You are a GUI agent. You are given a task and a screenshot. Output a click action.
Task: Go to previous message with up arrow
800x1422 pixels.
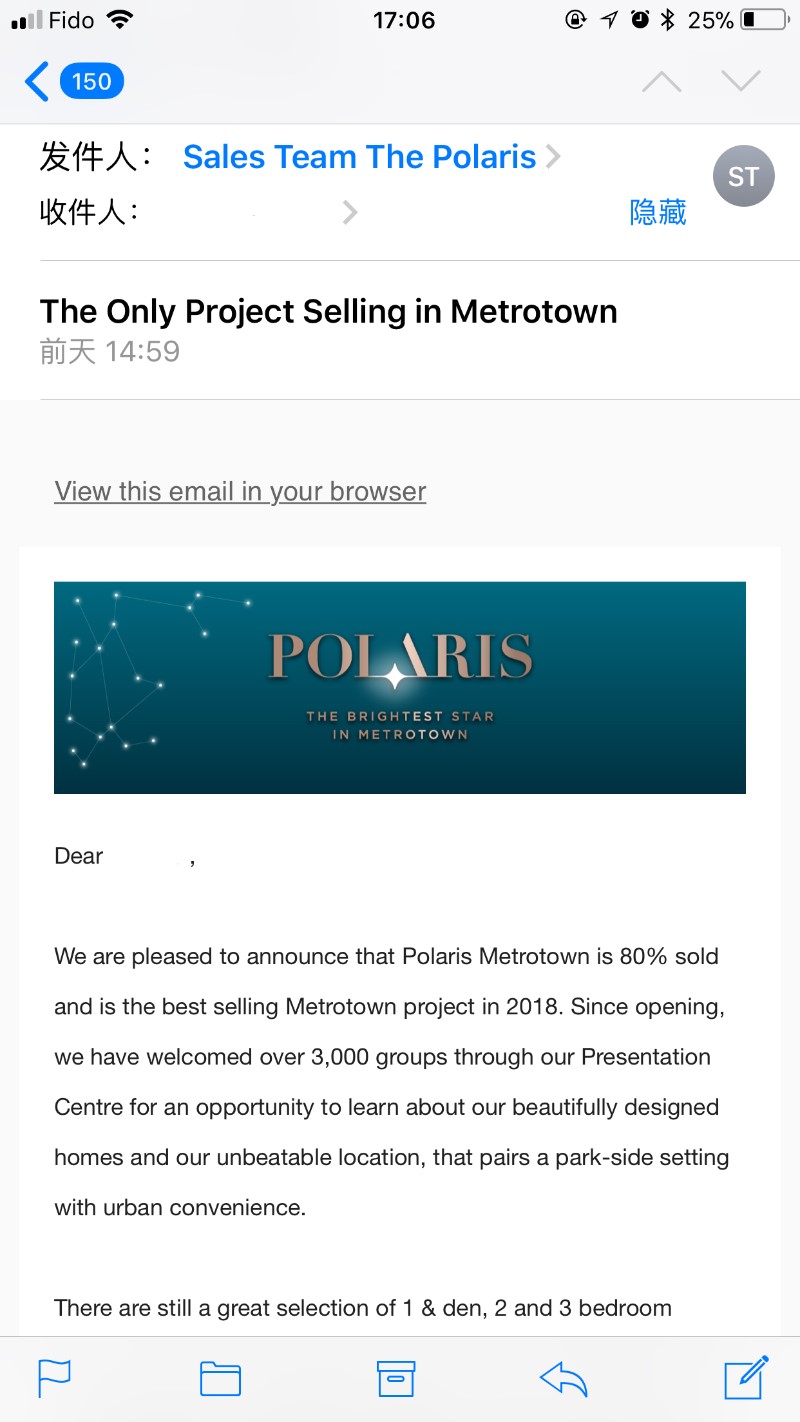(661, 82)
